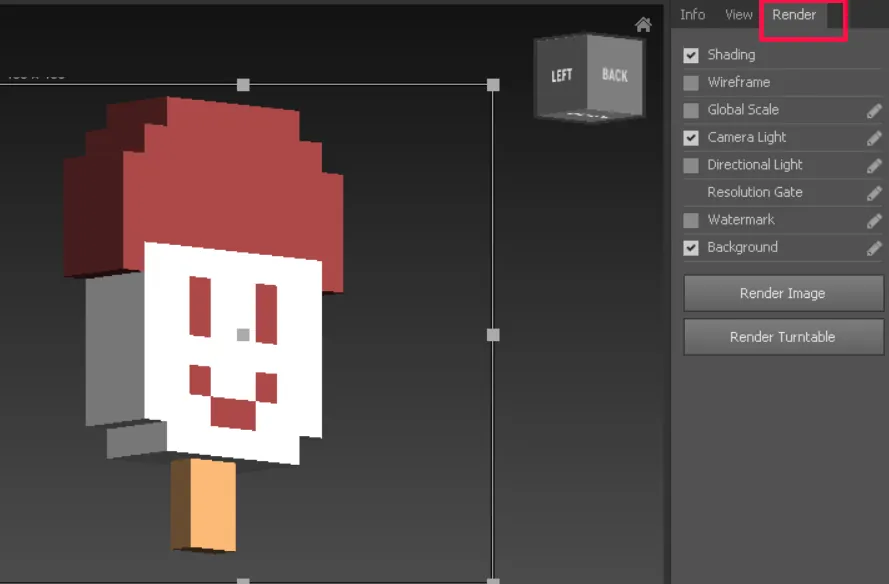
Task: Click the home view icon
Action: point(643,24)
